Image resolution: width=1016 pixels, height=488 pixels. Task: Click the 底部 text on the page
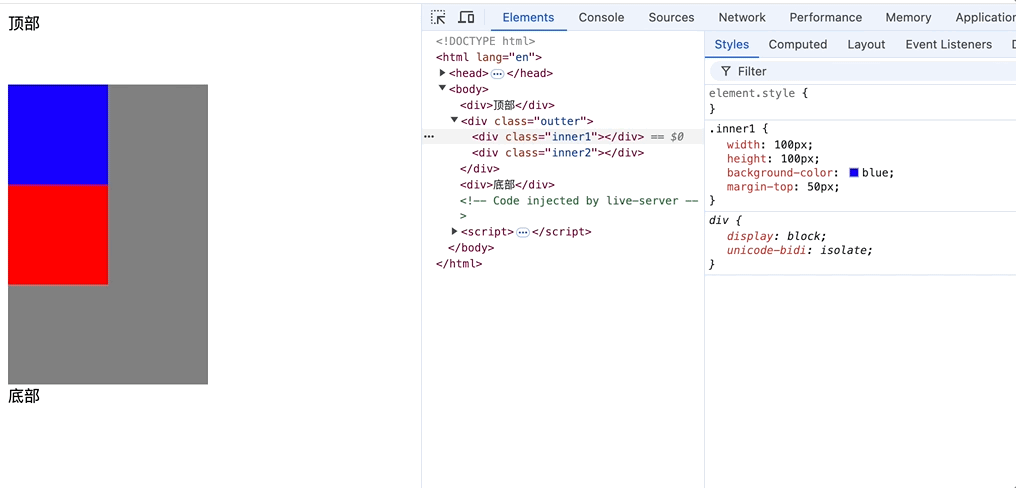[x=24, y=397]
